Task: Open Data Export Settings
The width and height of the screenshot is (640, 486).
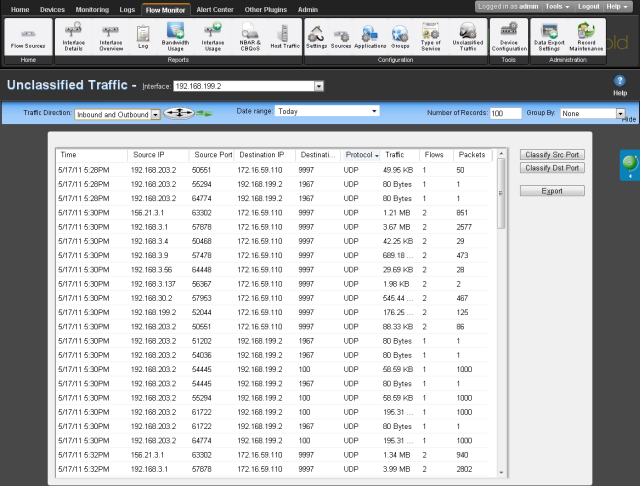Action: tap(547, 38)
